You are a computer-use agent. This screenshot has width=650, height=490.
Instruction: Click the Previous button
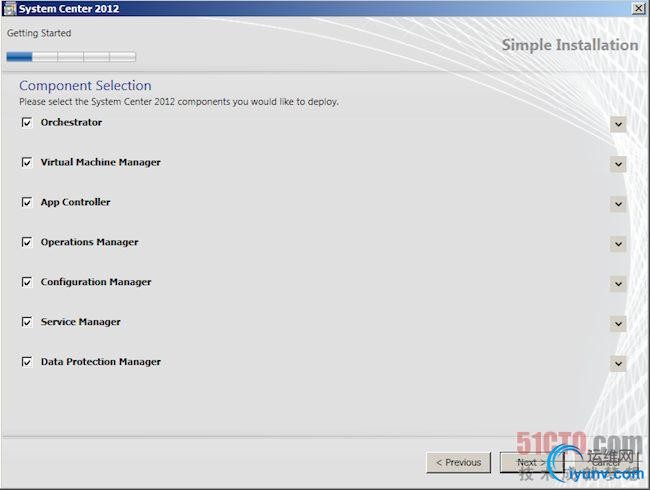coord(458,462)
